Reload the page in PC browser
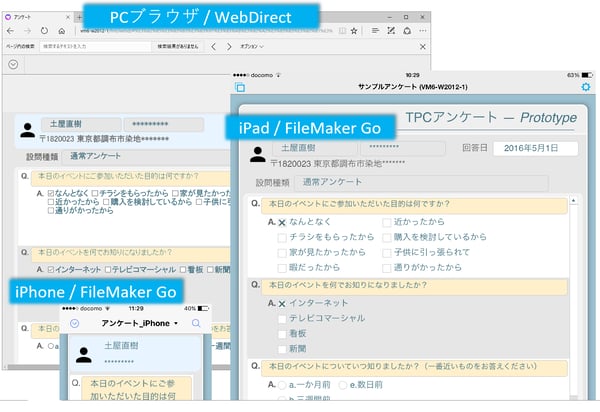 [44, 31]
